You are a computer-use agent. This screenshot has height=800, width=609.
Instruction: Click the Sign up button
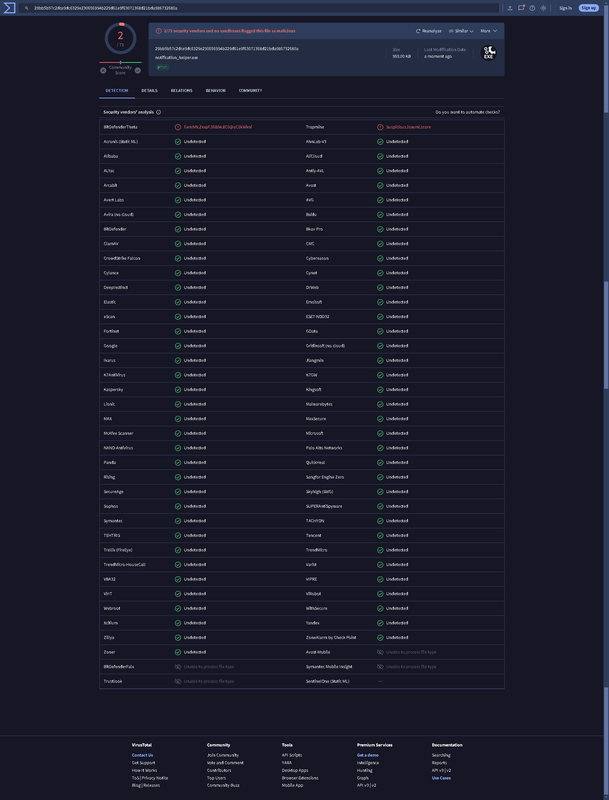click(x=589, y=8)
